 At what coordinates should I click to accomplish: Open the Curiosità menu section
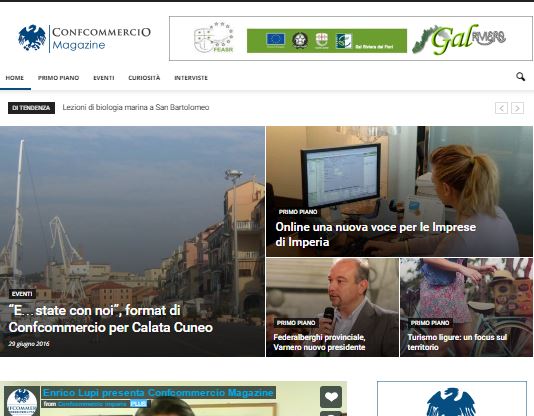[144, 78]
